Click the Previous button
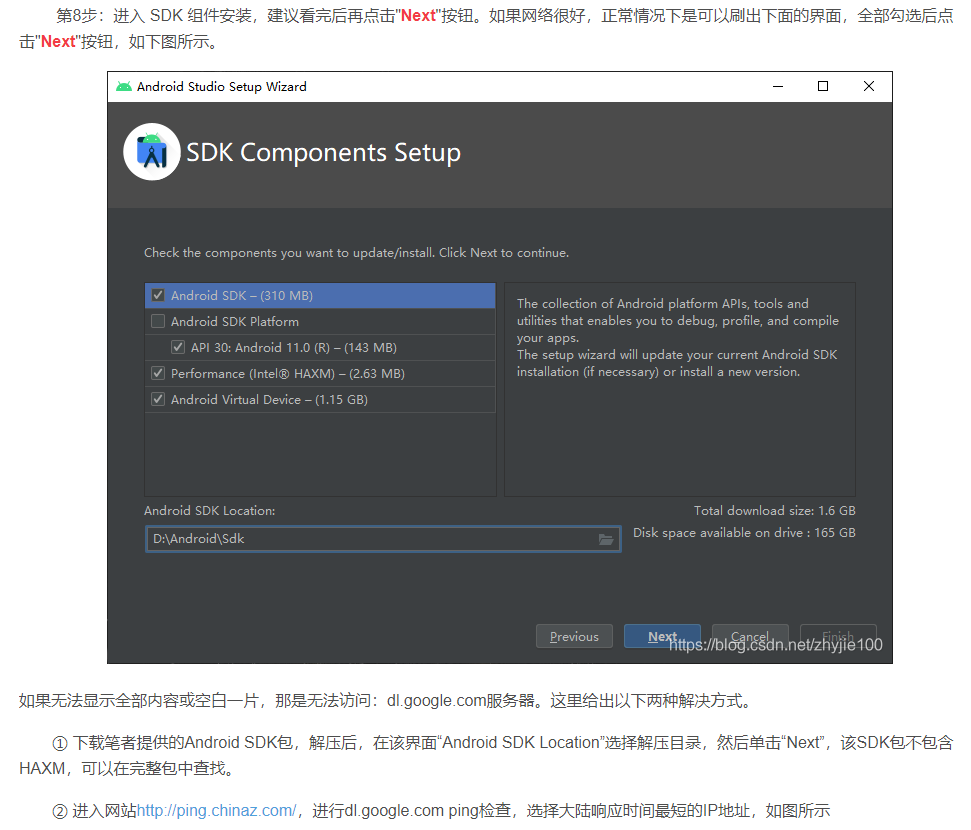This screenshot has width=971, height=830. click(574, 636)
